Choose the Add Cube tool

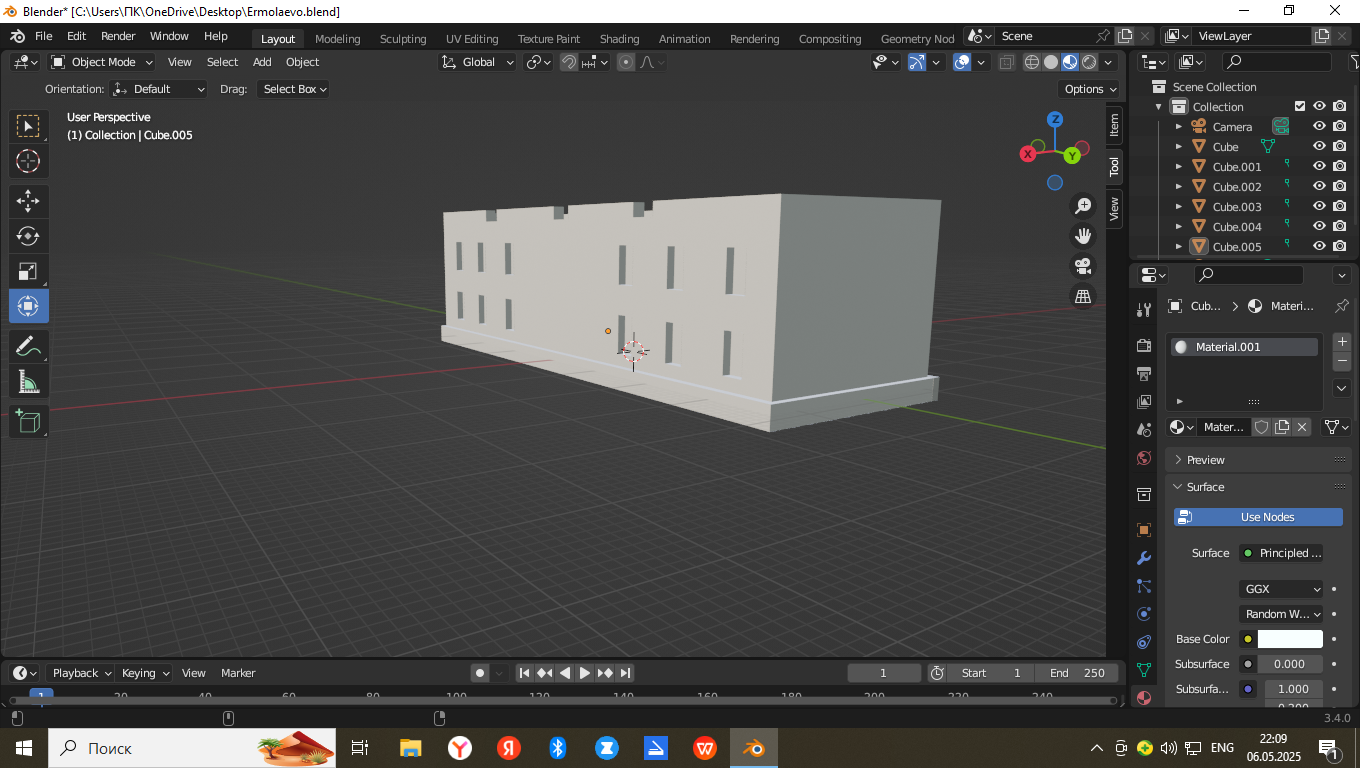pyautogui.click(x=28, y=421)
